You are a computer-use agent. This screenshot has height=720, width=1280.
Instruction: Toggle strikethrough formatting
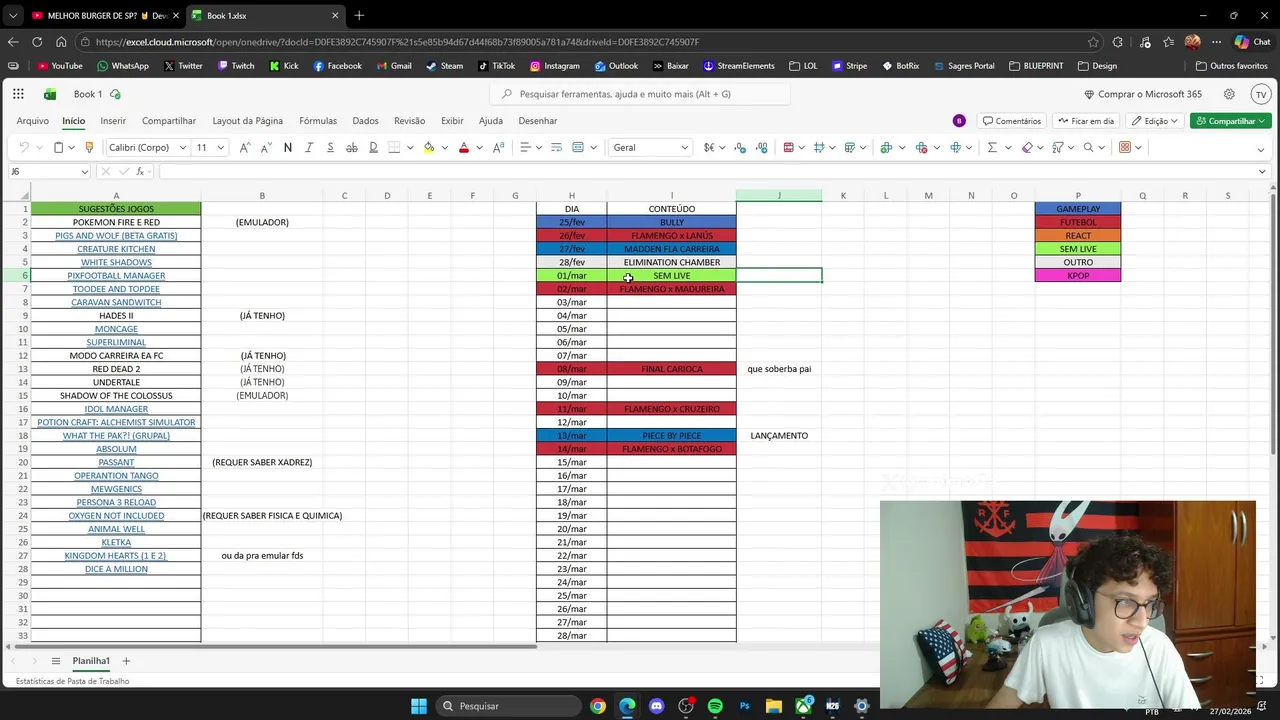[352, 147]
